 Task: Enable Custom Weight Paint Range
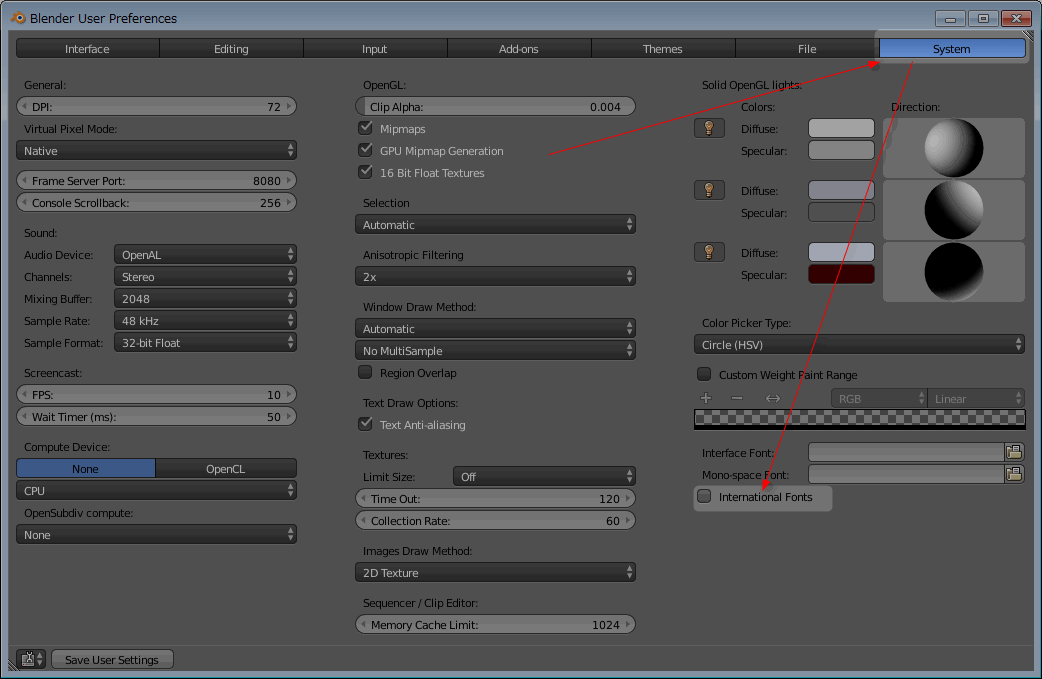pyautogui.click(x=704, y=374)
